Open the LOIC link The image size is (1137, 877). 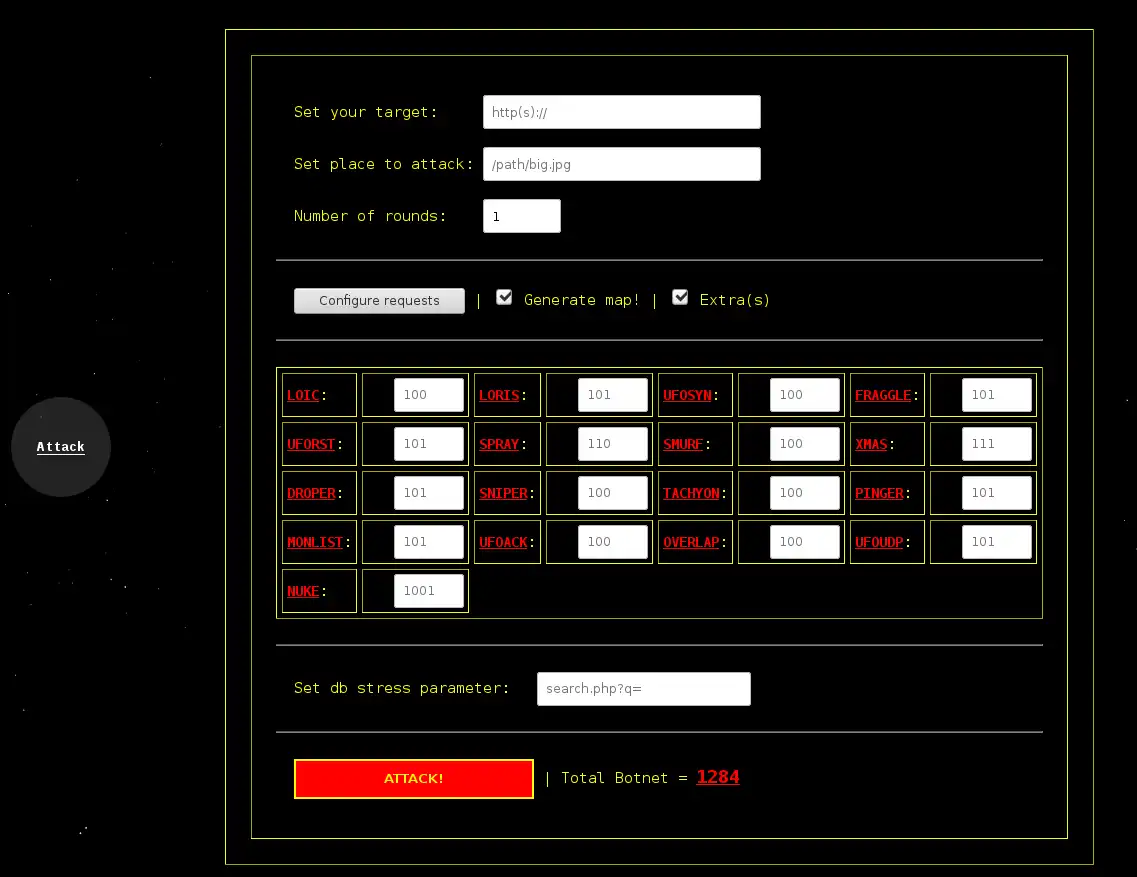point(303,395)
